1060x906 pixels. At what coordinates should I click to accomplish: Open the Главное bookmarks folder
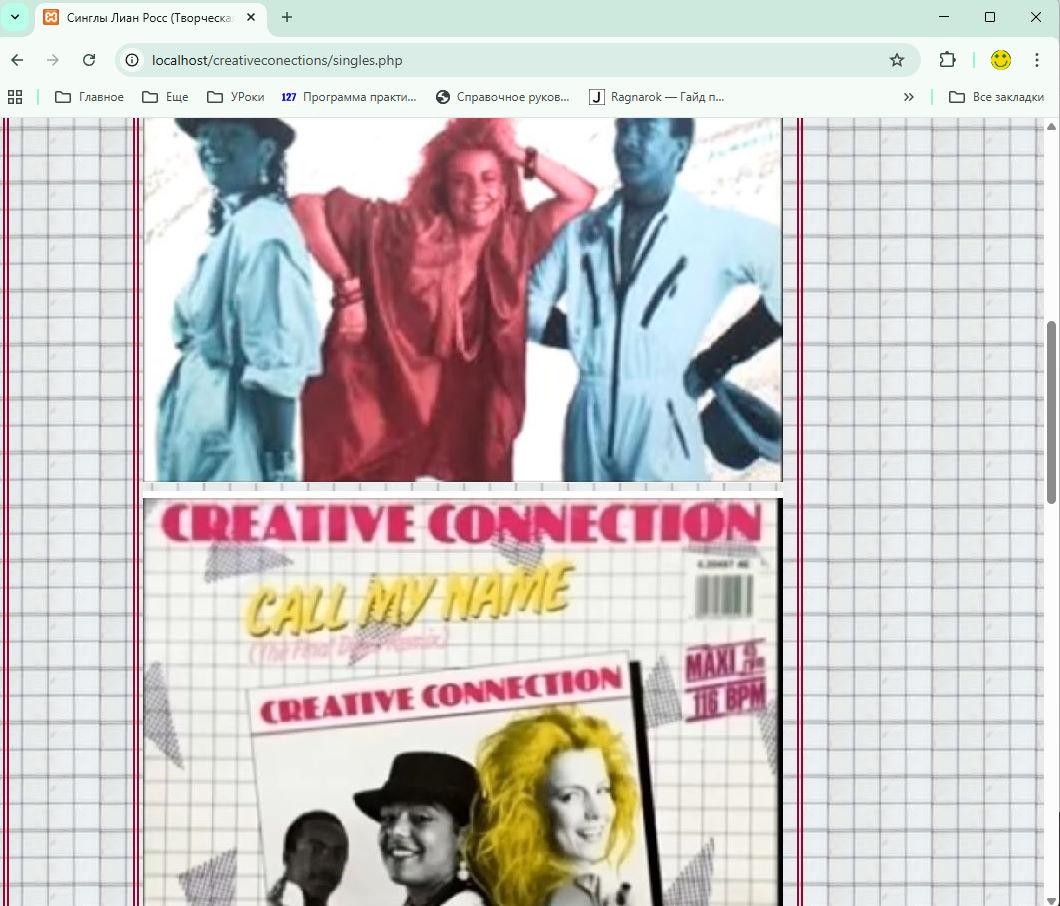pos(89,97)
